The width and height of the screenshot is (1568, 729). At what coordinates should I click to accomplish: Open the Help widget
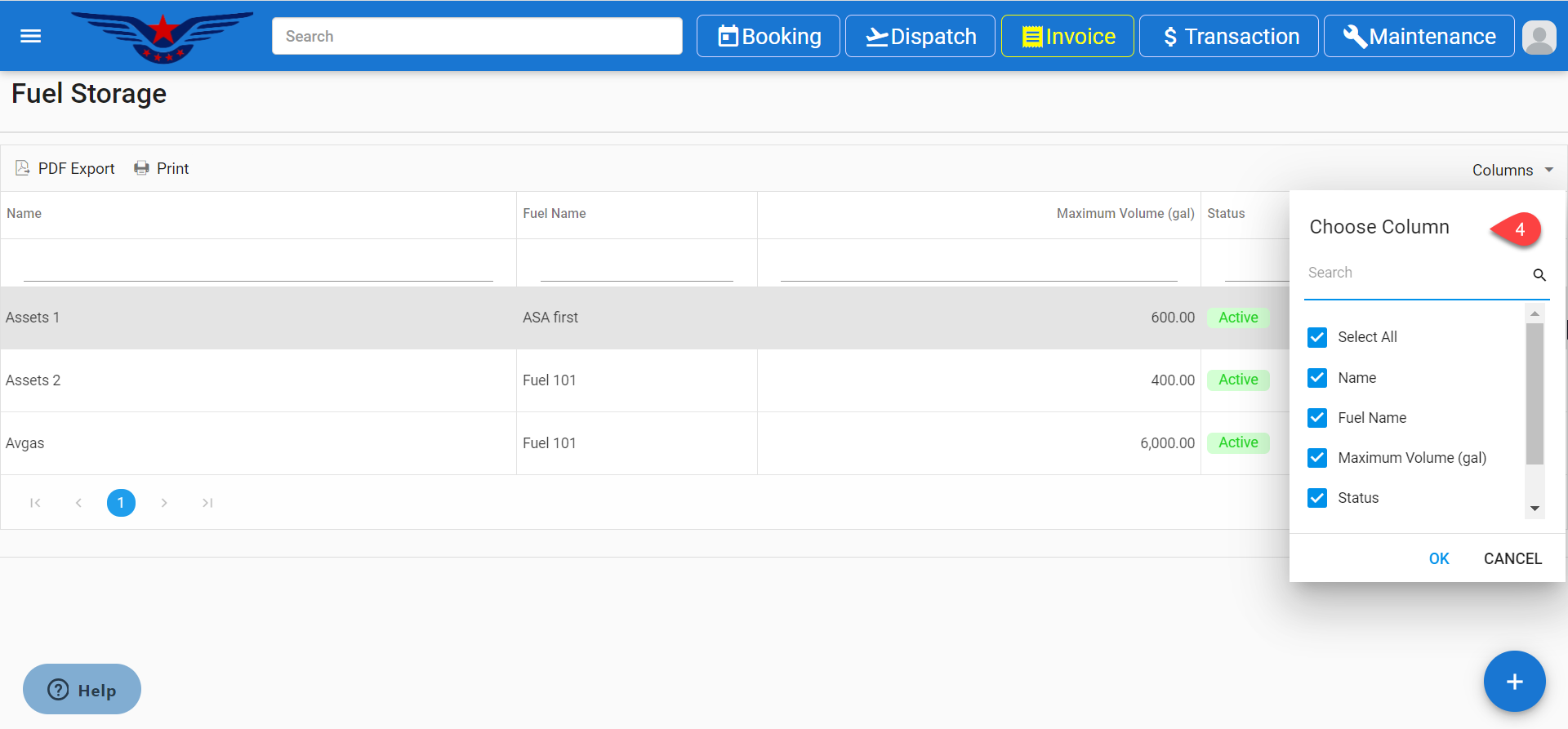[x=82, y=690]
